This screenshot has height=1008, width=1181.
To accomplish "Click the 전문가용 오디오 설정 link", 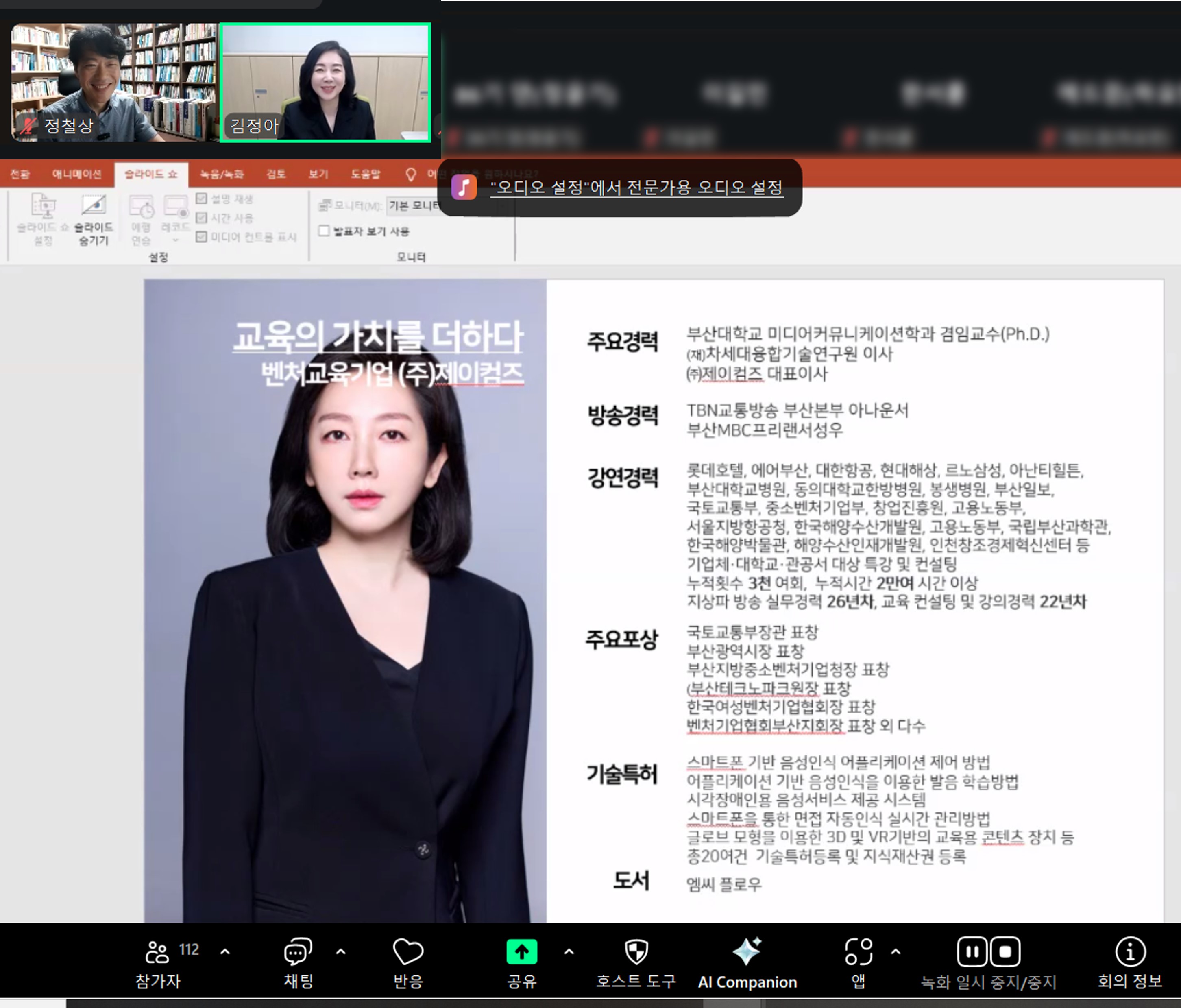I will (x=636, y=188).
